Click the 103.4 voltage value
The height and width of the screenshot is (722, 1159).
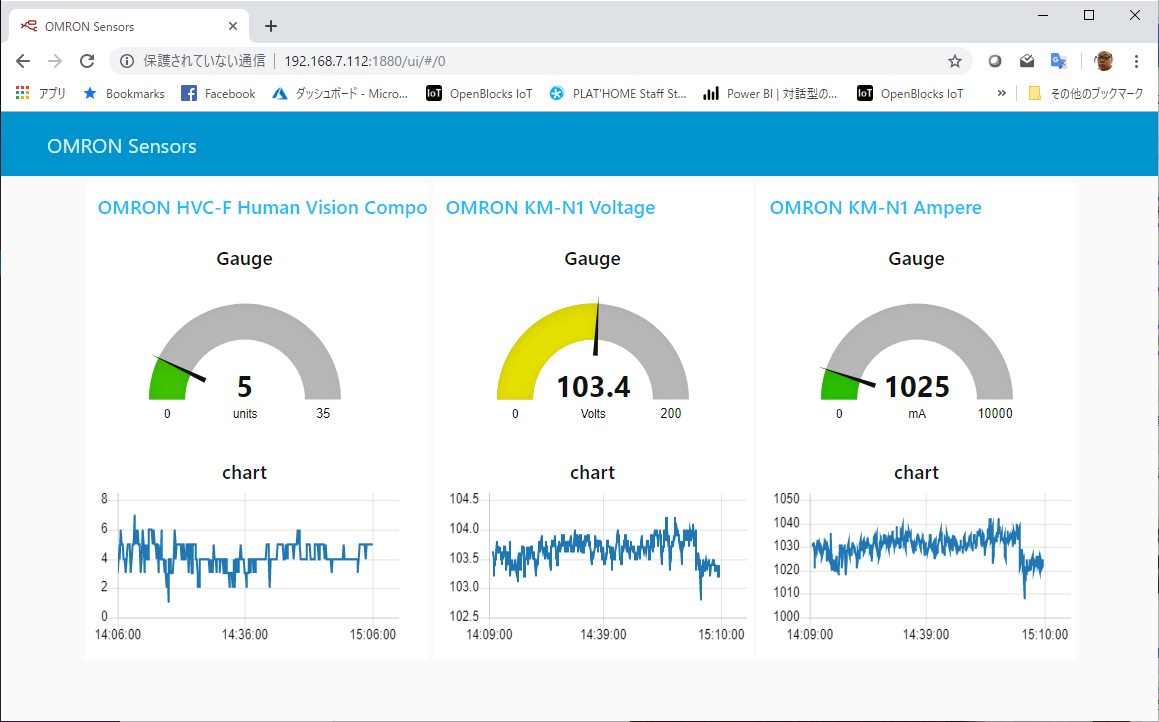(593, 386)
